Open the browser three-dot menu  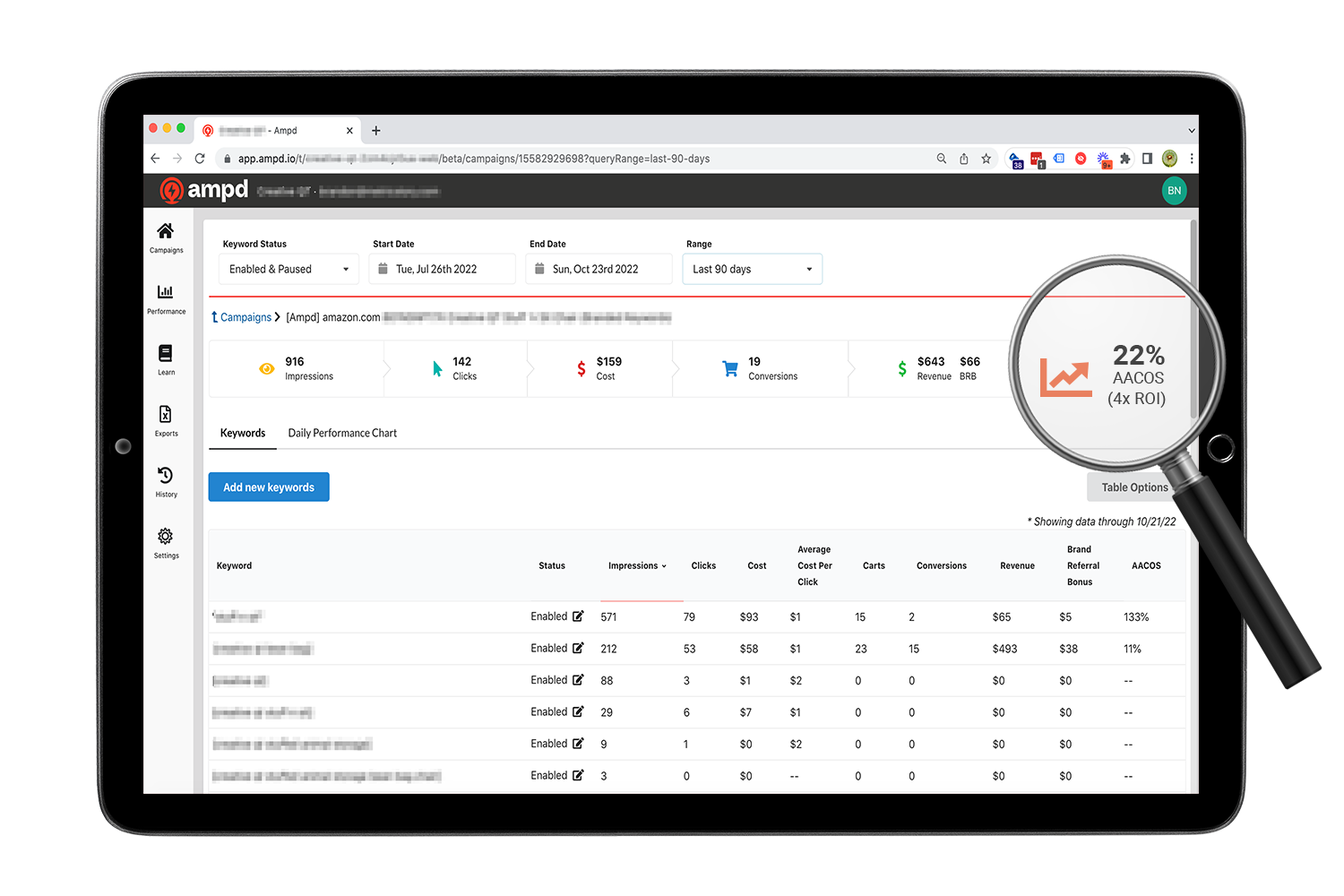pos(1191,159)
